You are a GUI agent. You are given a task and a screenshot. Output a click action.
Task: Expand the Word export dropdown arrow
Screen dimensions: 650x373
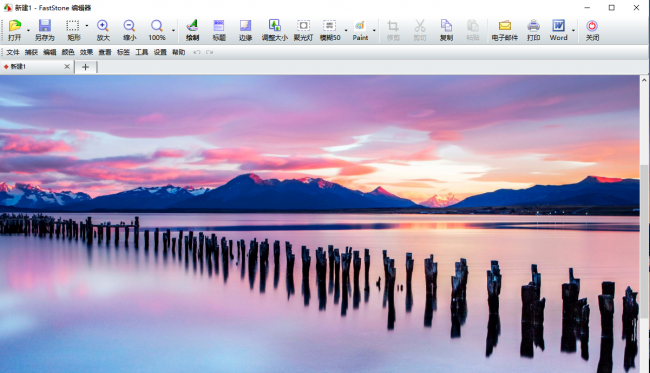pos(573,30)
